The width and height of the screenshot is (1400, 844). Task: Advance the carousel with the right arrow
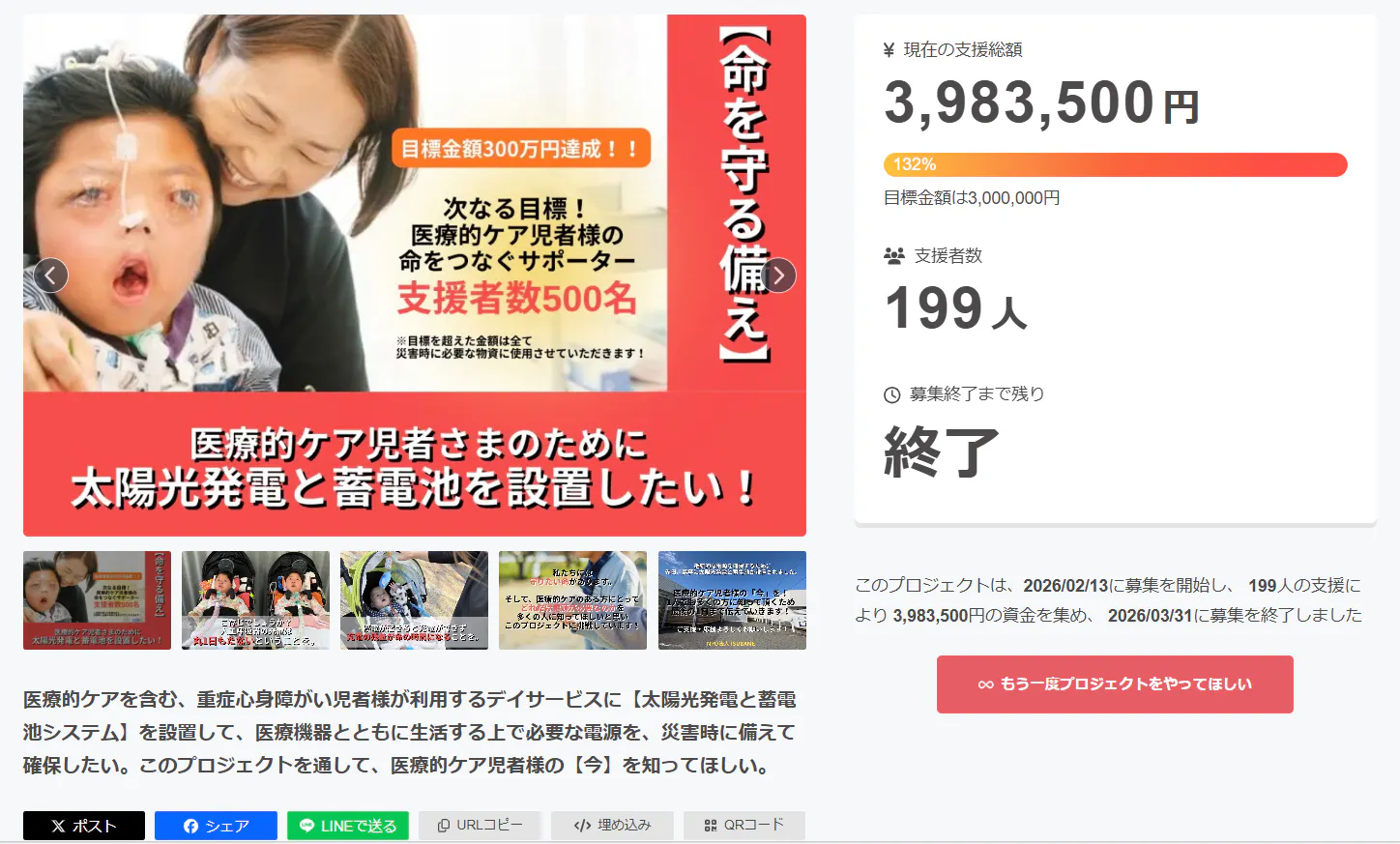click(778, 276)
